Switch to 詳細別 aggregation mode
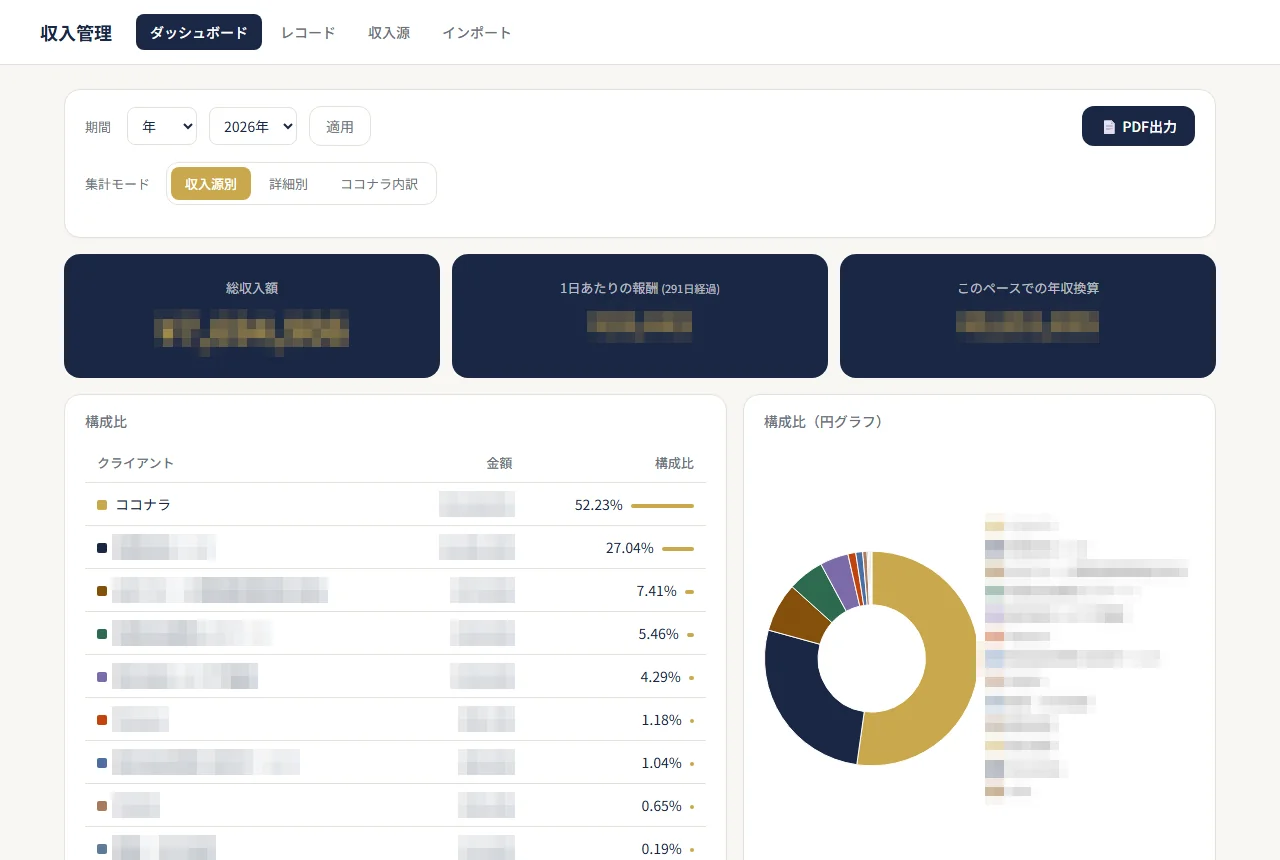The height and width of the screenshot is (860, 1280). click(288, 184)
